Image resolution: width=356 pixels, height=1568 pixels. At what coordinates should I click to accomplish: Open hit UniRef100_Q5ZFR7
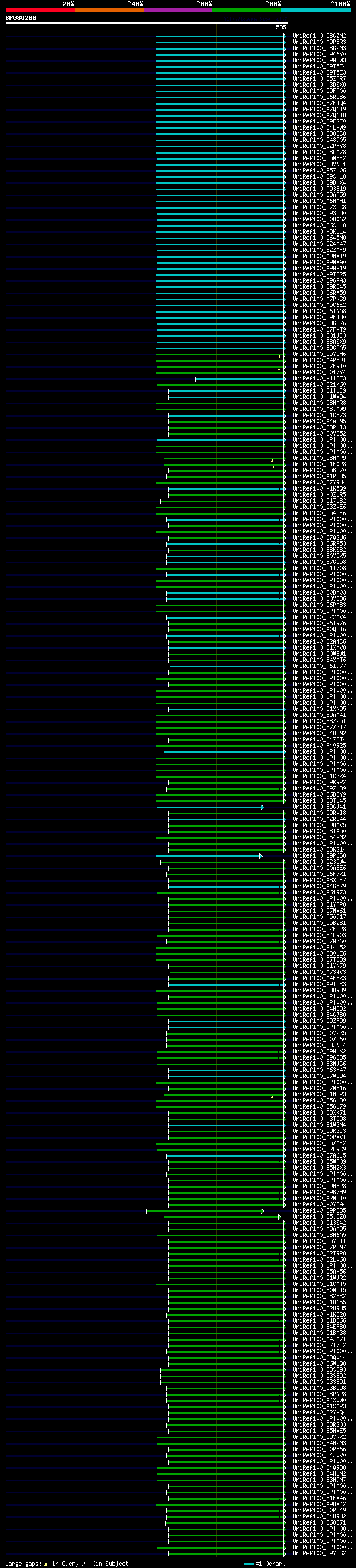[319, 78]
